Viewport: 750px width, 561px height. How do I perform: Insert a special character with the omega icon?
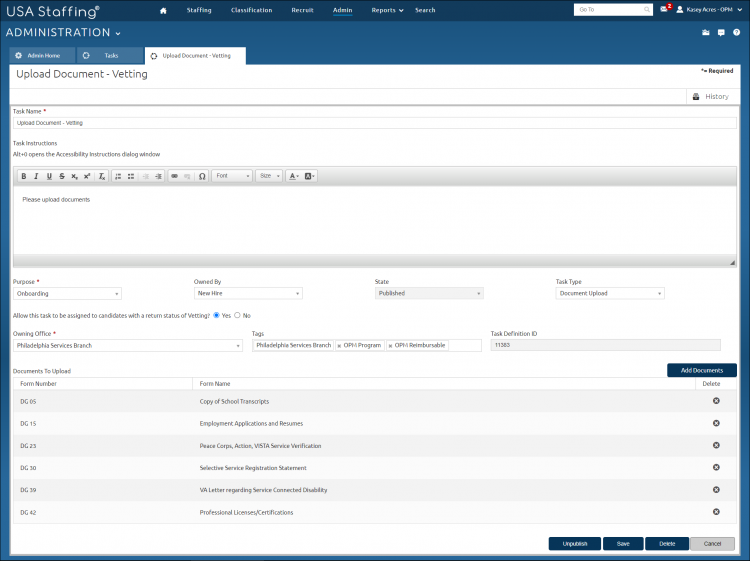(202, 176)
